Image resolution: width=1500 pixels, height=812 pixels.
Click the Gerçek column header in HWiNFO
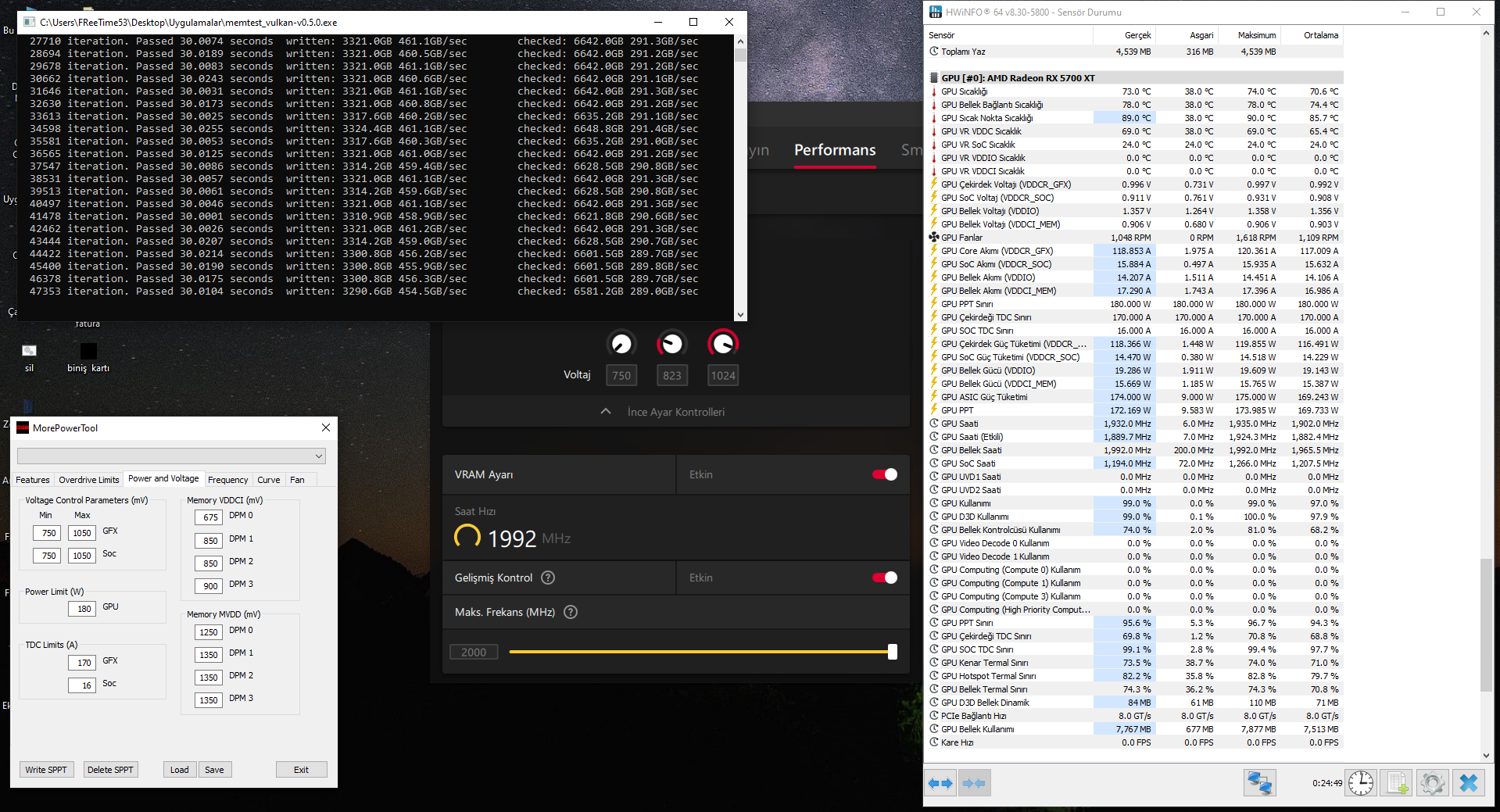pyautogui.click(x=1124, y=35)
